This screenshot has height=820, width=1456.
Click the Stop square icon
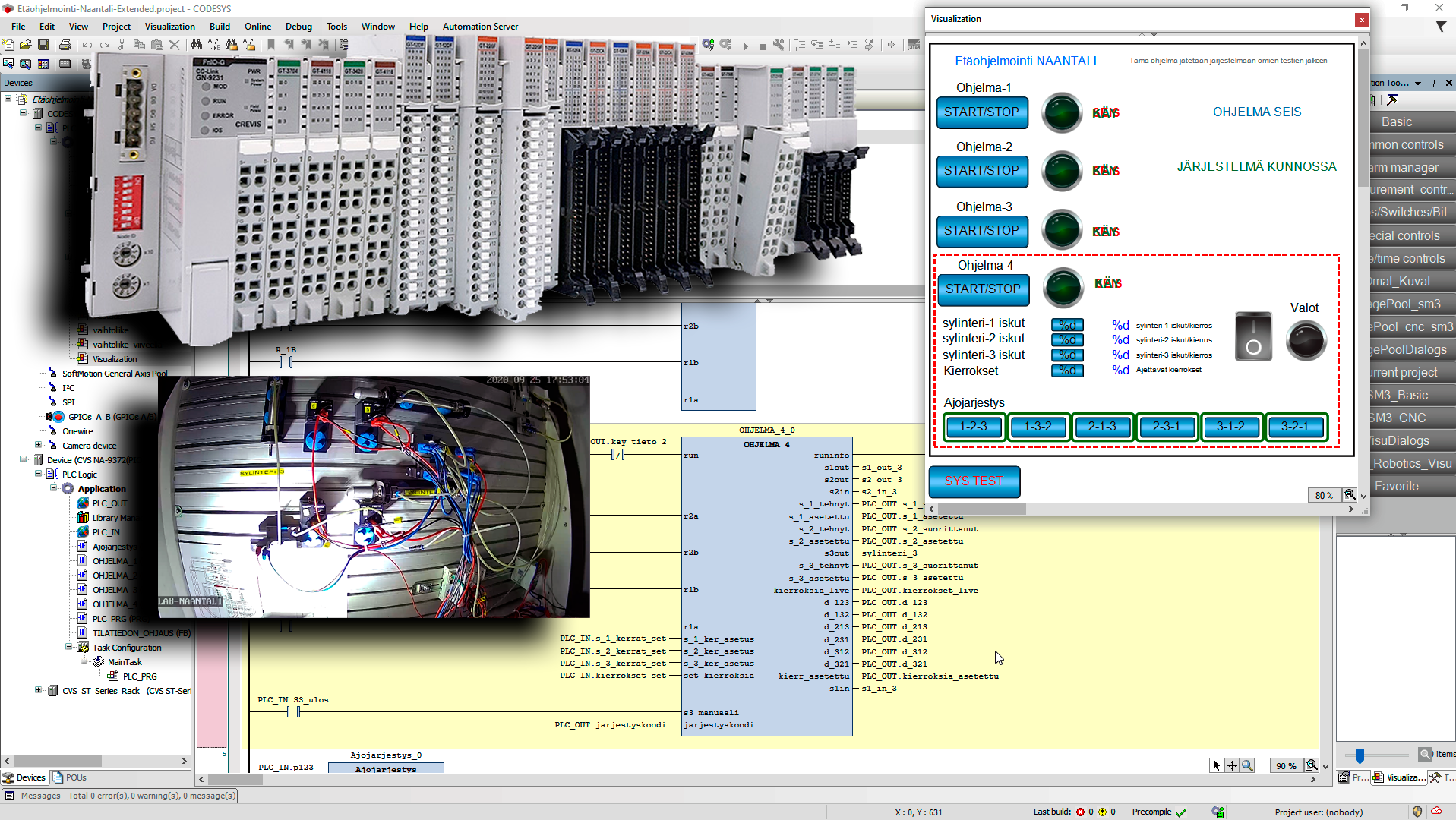coord(763,46)
